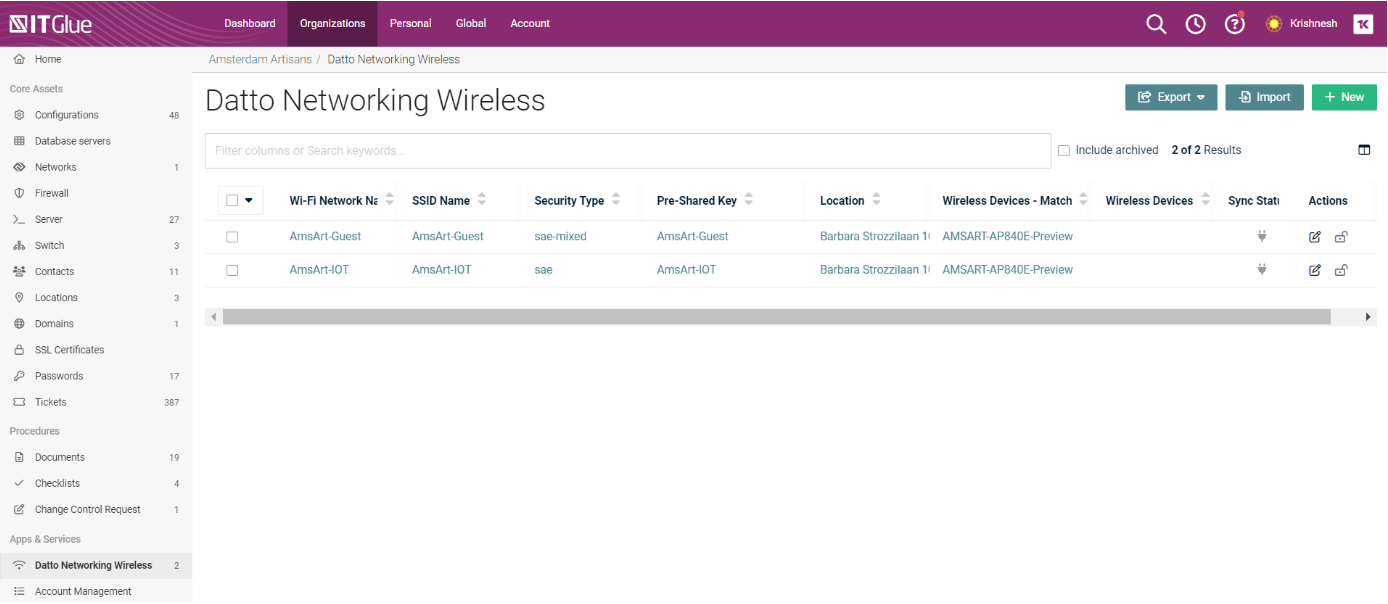The image size is (1388, 604).
Task: Toggle the Include archived checkbox
Action: tap(1064, 150)
